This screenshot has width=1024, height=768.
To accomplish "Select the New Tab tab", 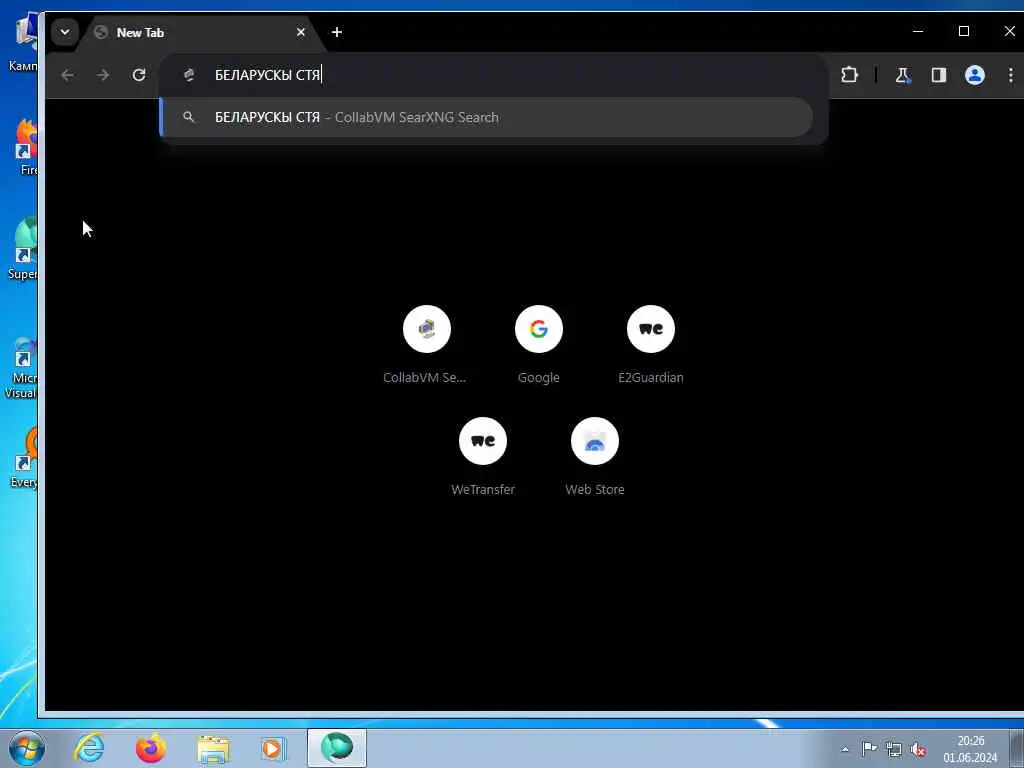I will 199,32.
